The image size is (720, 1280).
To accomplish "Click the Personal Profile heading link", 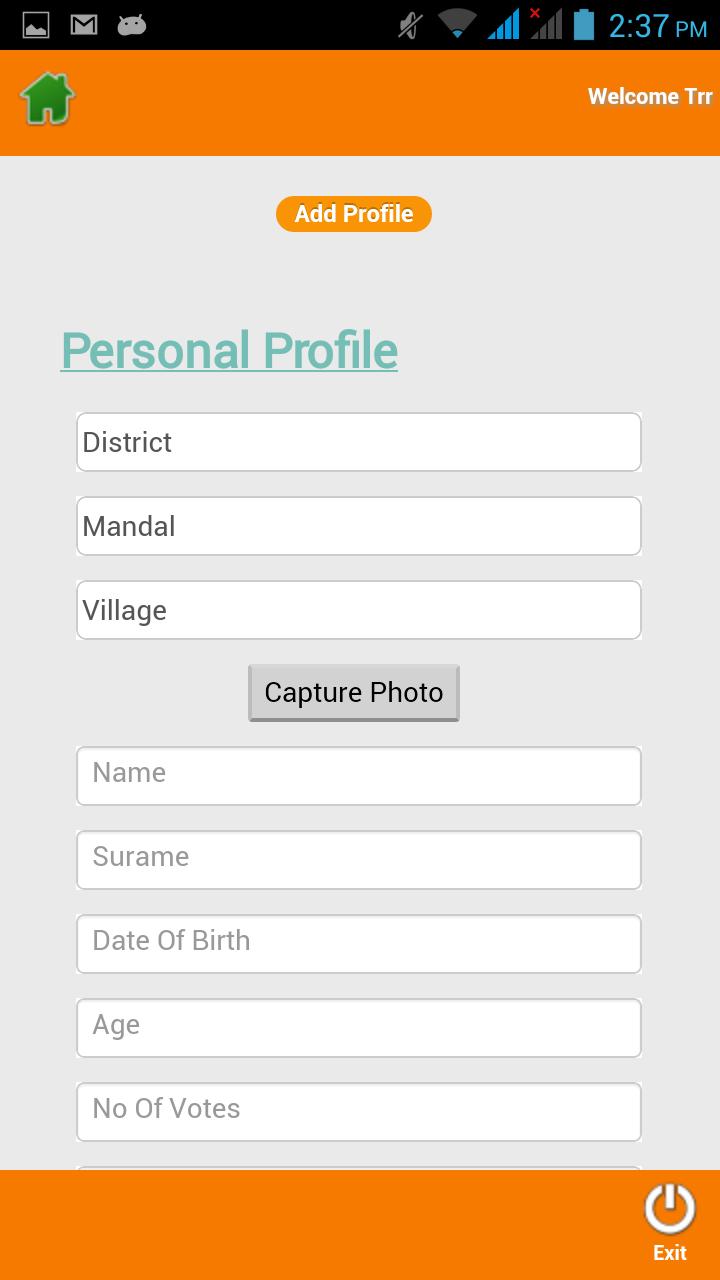I will pyautogui.click(x=229, y=350).
